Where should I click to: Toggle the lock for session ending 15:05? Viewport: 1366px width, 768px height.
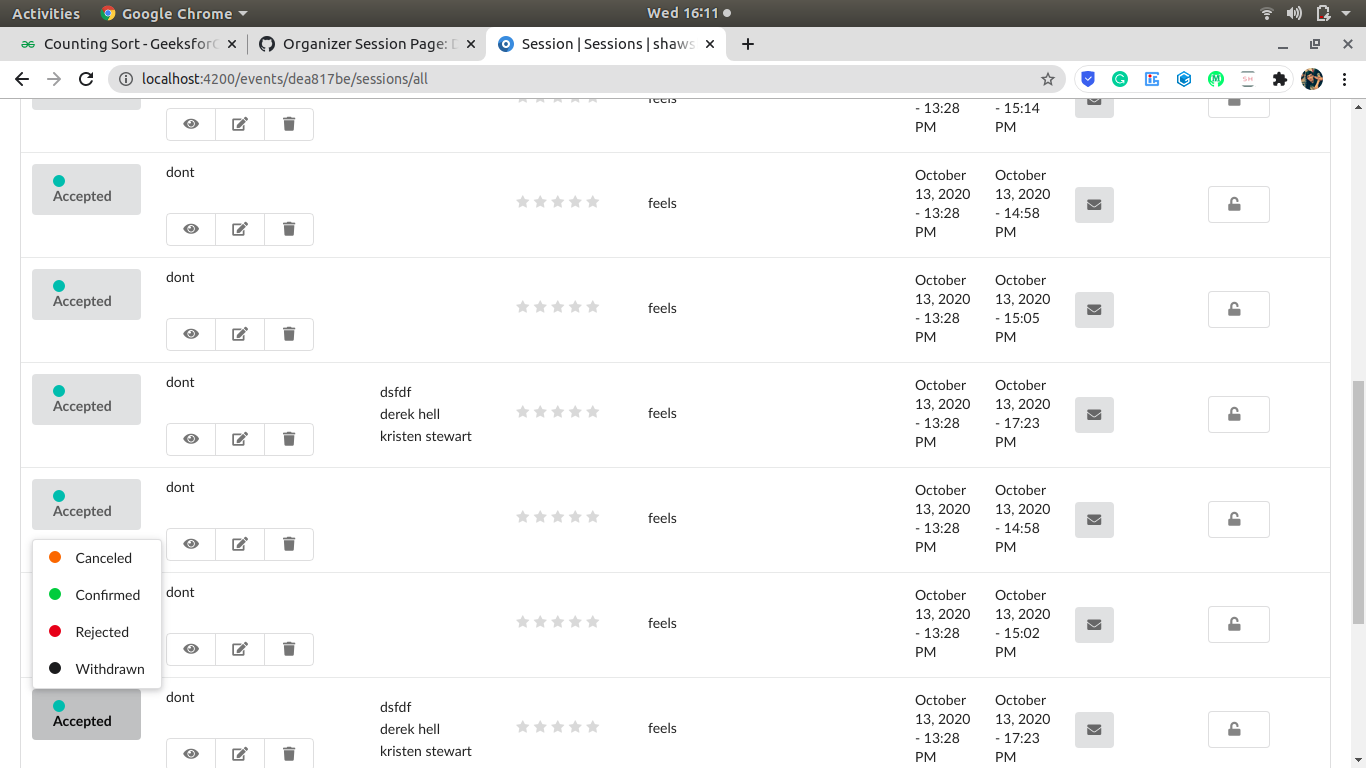click(1239, 310)
